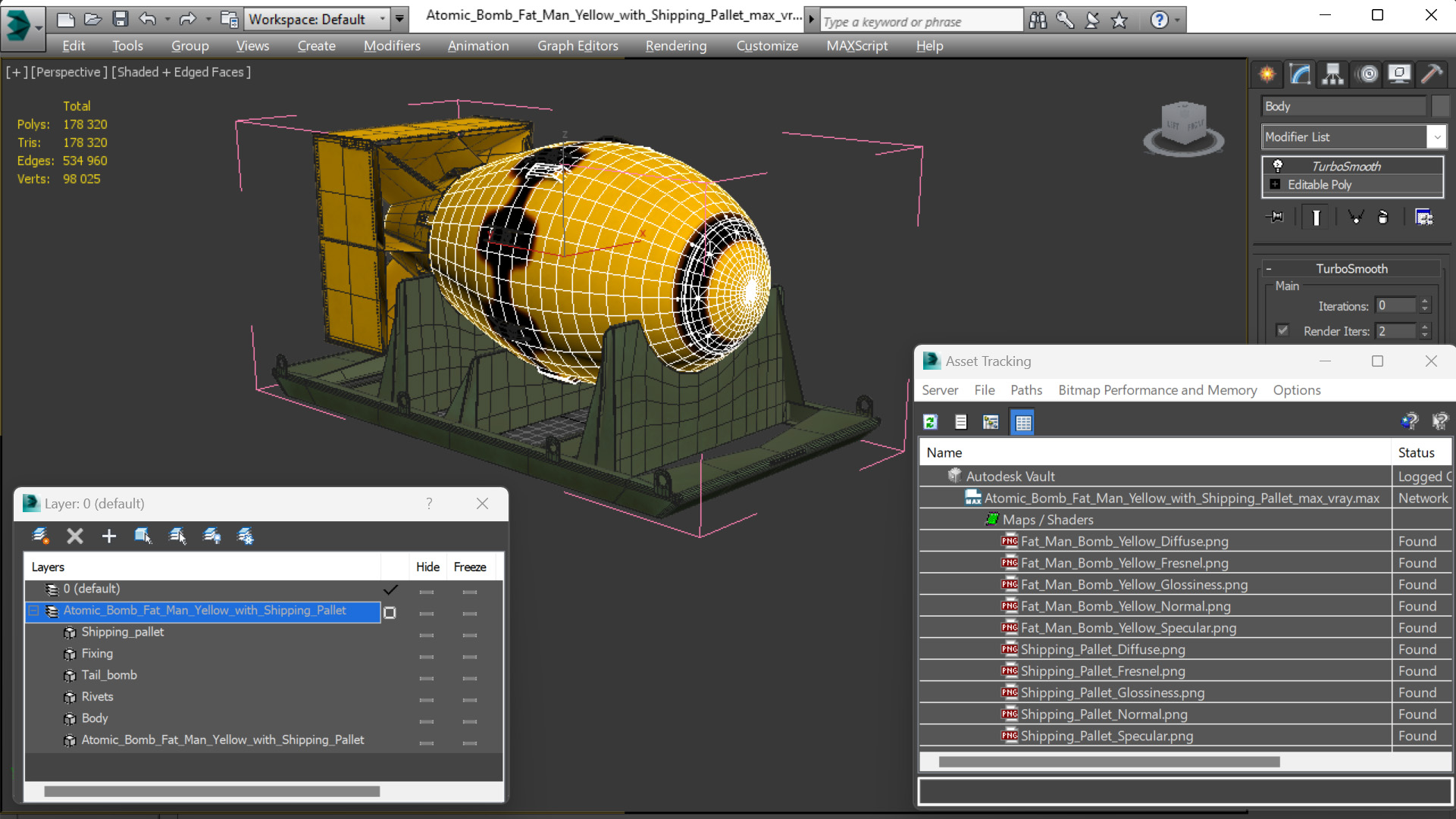
Task: Click the Asset Tracking horizontal scrollbar
Action: [1109, 761]
